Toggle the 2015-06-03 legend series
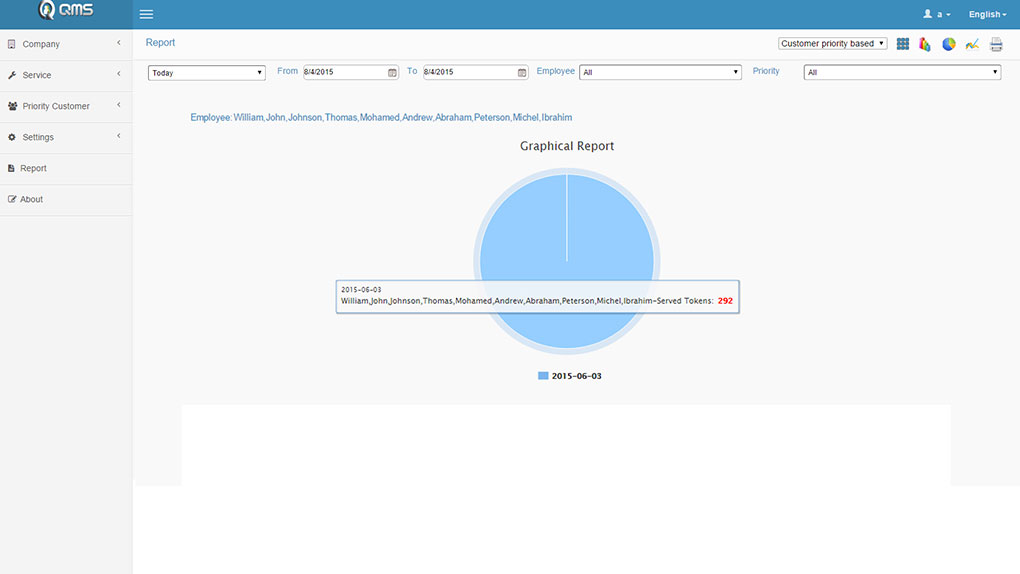The height and width of the screenshot is (574, 1020). (570, 376)
